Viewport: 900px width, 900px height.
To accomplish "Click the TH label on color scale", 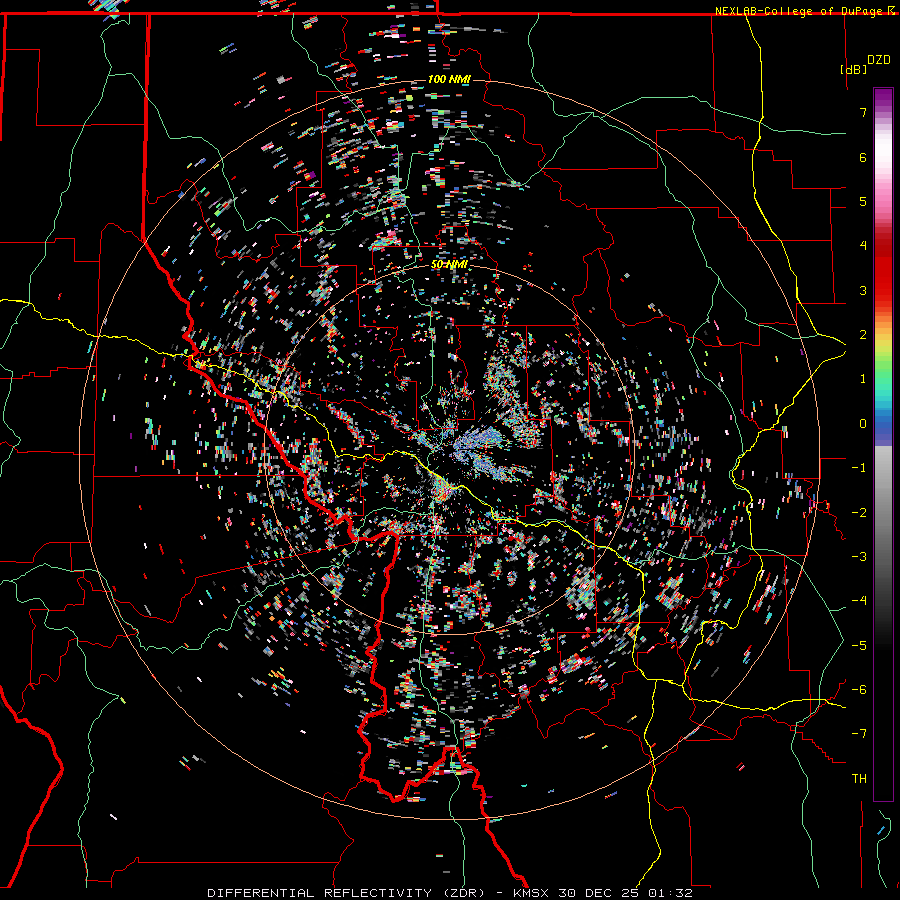I will point(859,779).
